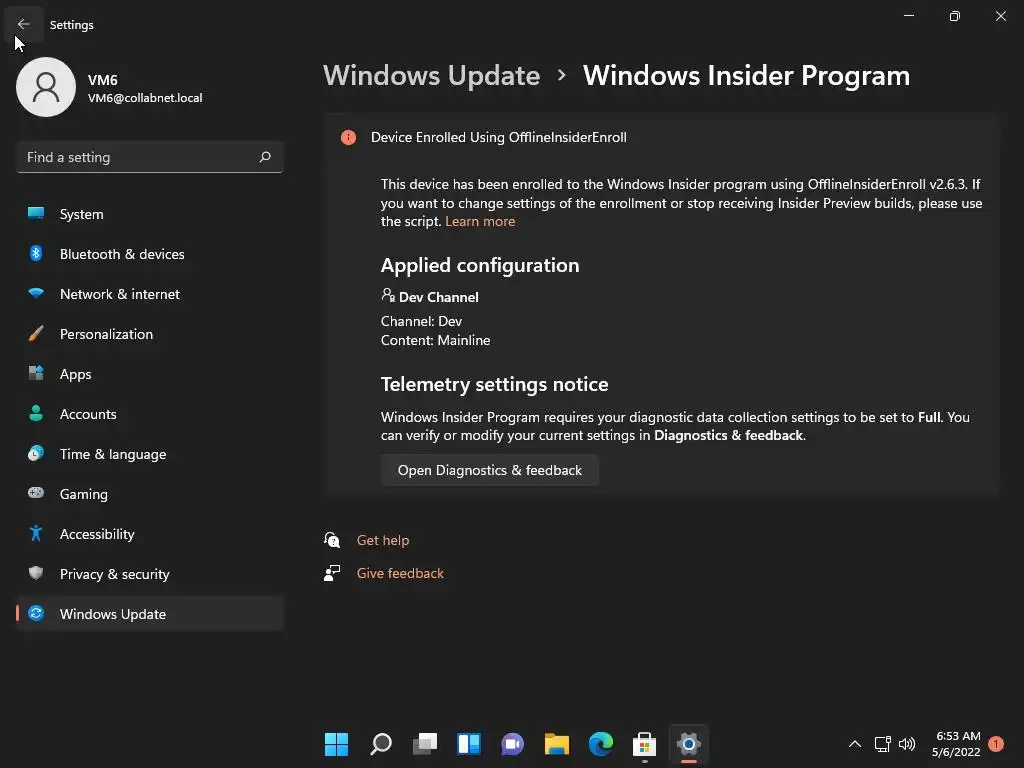Focus the Find a setting search field
This screenshot has width=1024, height=768.
(150, 157)
